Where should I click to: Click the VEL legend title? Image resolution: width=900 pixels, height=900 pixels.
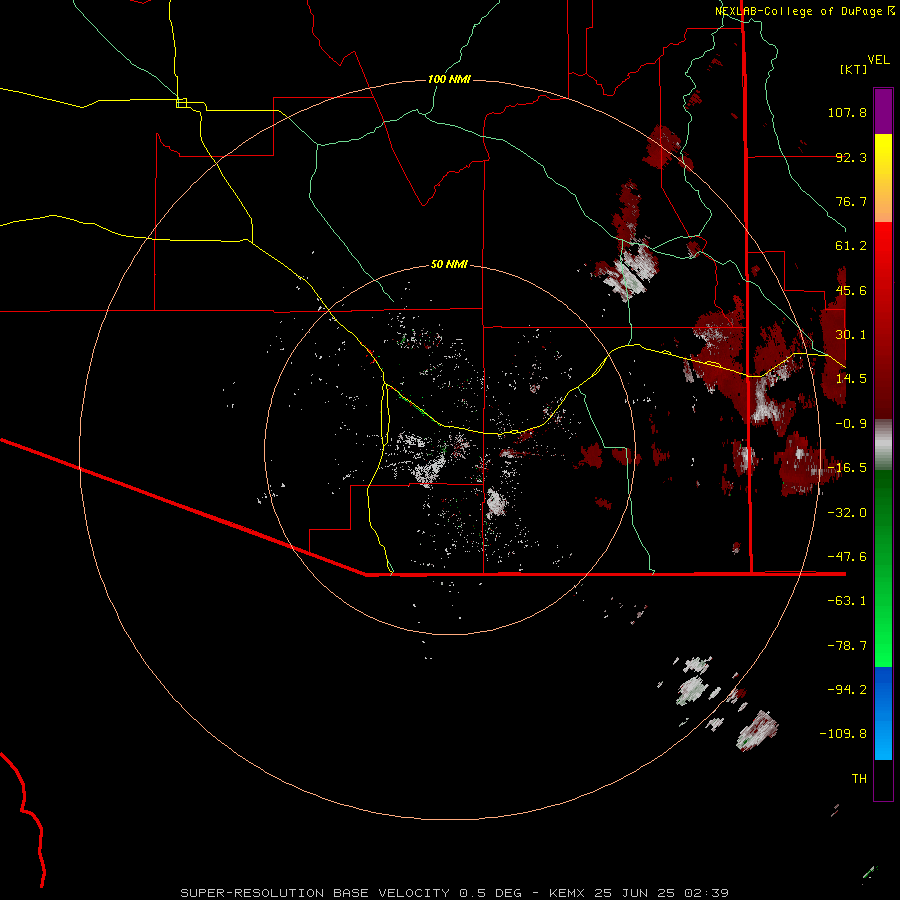[879, 59]
